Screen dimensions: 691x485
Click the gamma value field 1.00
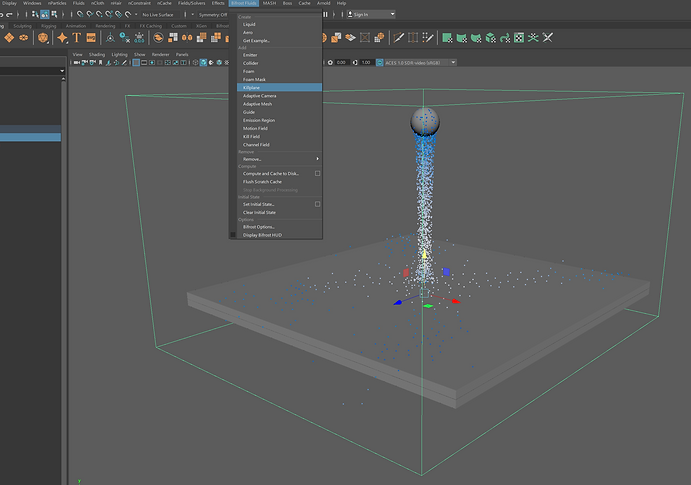[x=367, y=63]
